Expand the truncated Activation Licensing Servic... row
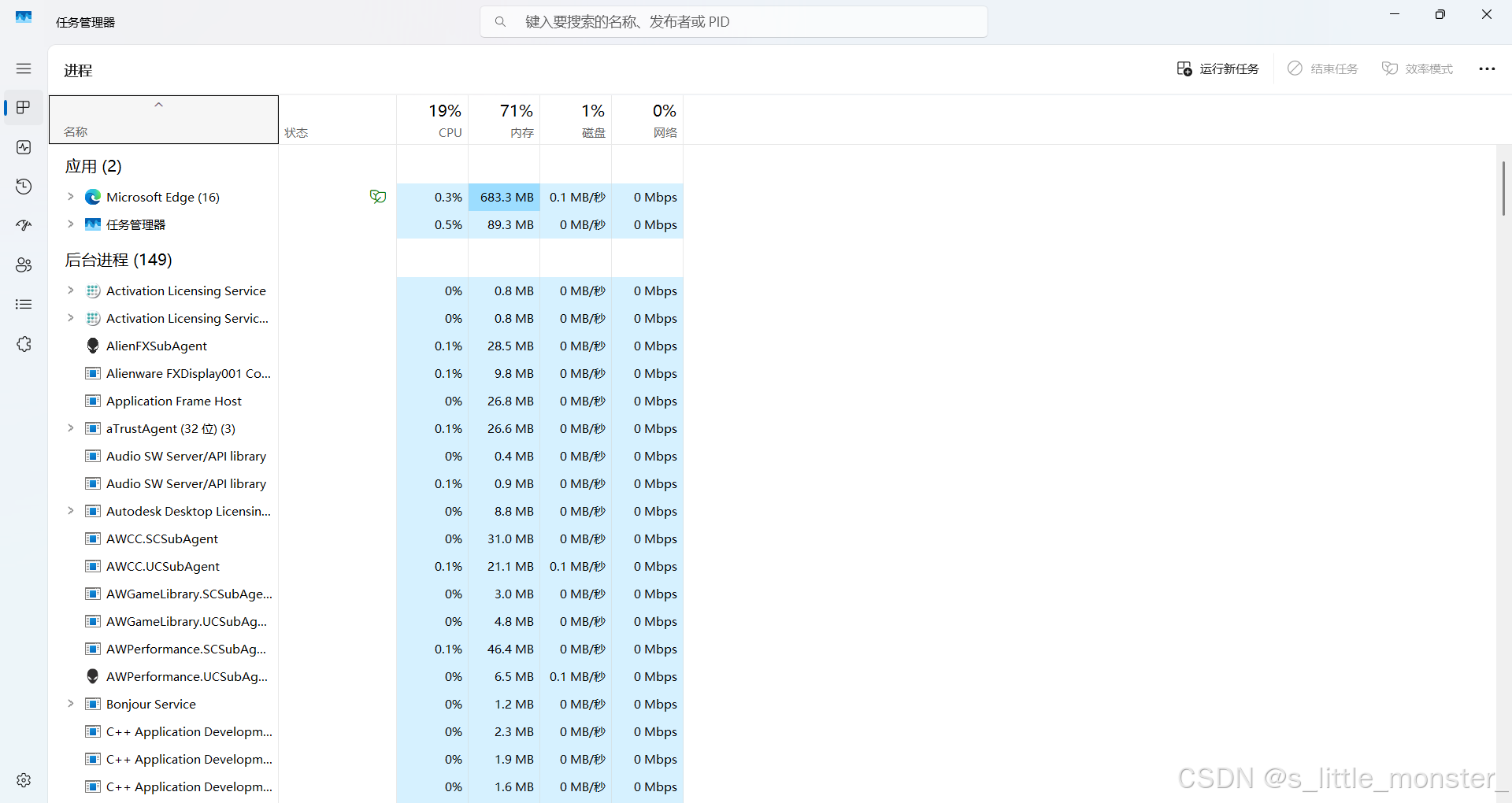Image resolution: width=1512 pixels, height=803 pixels. pyautogui.click(x=71, y=318)
